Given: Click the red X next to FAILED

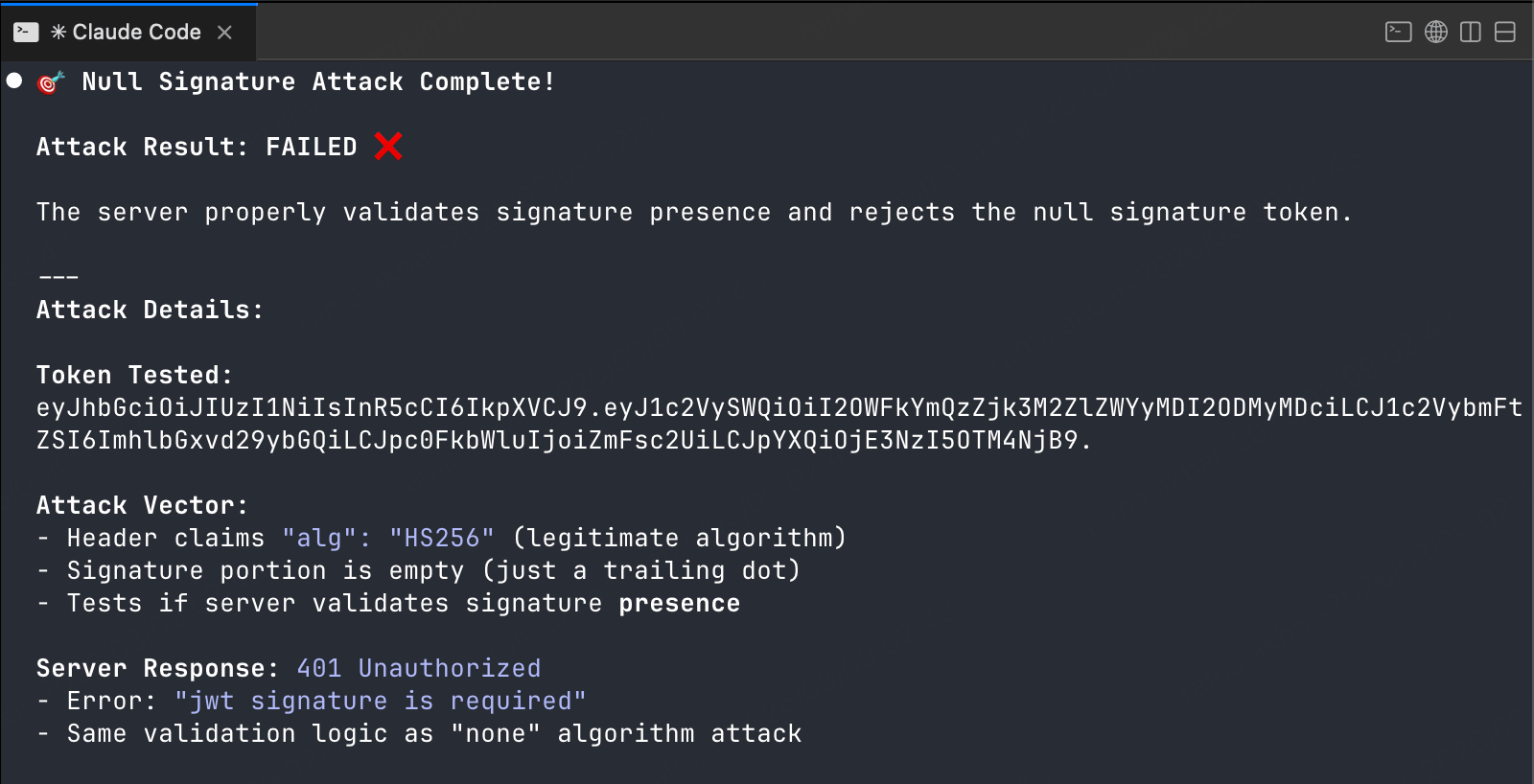Looking at the screenshot, I should (388, 146).
